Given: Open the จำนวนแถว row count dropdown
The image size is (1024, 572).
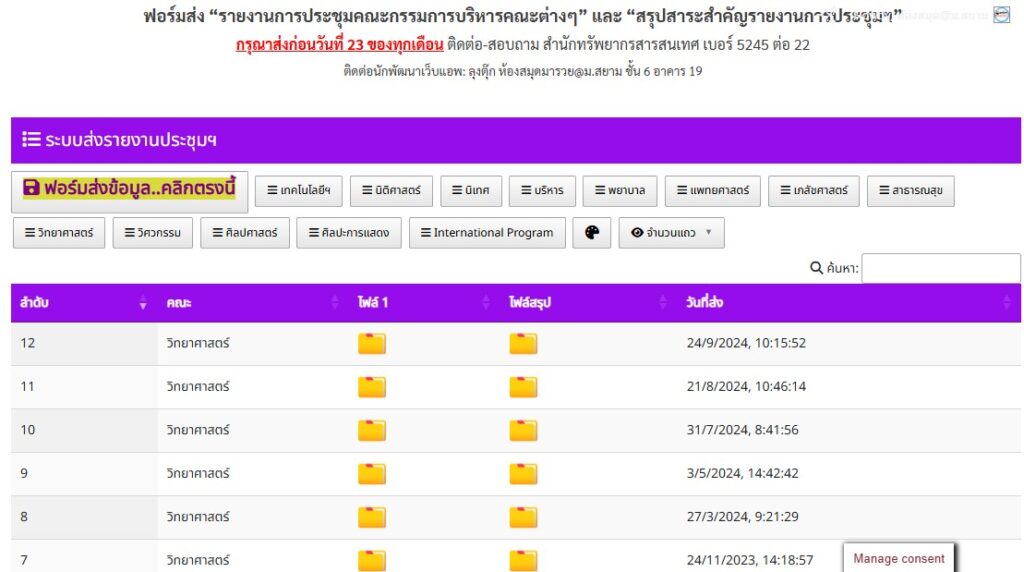Looking at the screenshot, I should pos(671,233).
